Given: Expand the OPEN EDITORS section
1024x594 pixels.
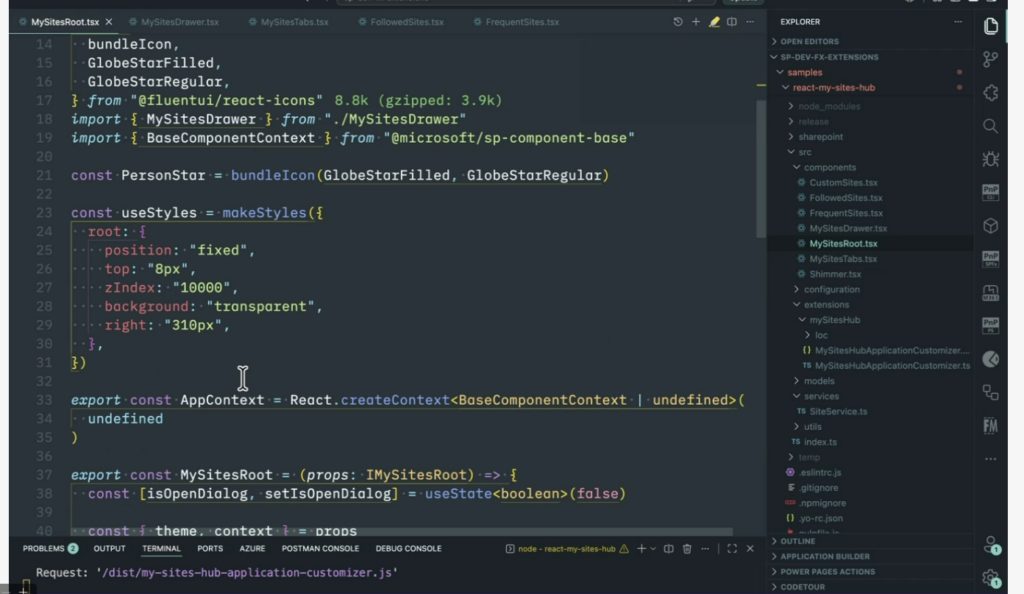Looking at the screenshot, I should click(809, 41).
